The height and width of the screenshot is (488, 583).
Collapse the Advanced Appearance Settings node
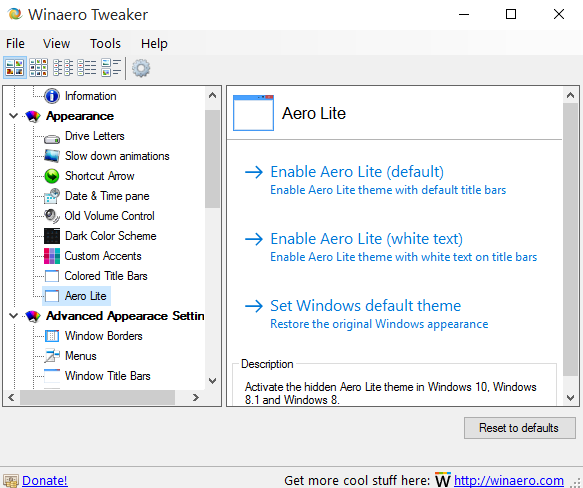13,316
